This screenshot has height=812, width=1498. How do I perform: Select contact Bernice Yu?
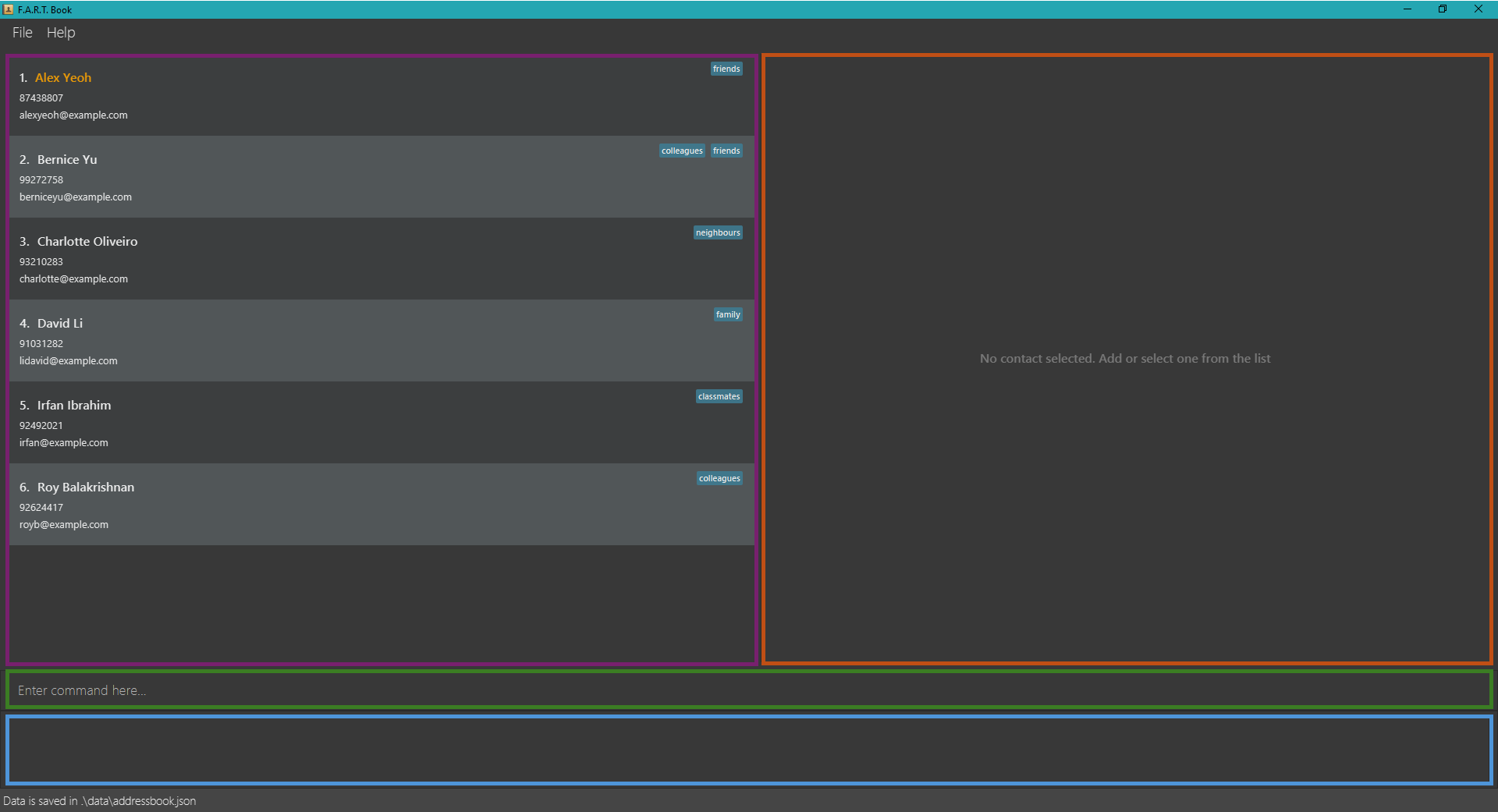point(382,177)
